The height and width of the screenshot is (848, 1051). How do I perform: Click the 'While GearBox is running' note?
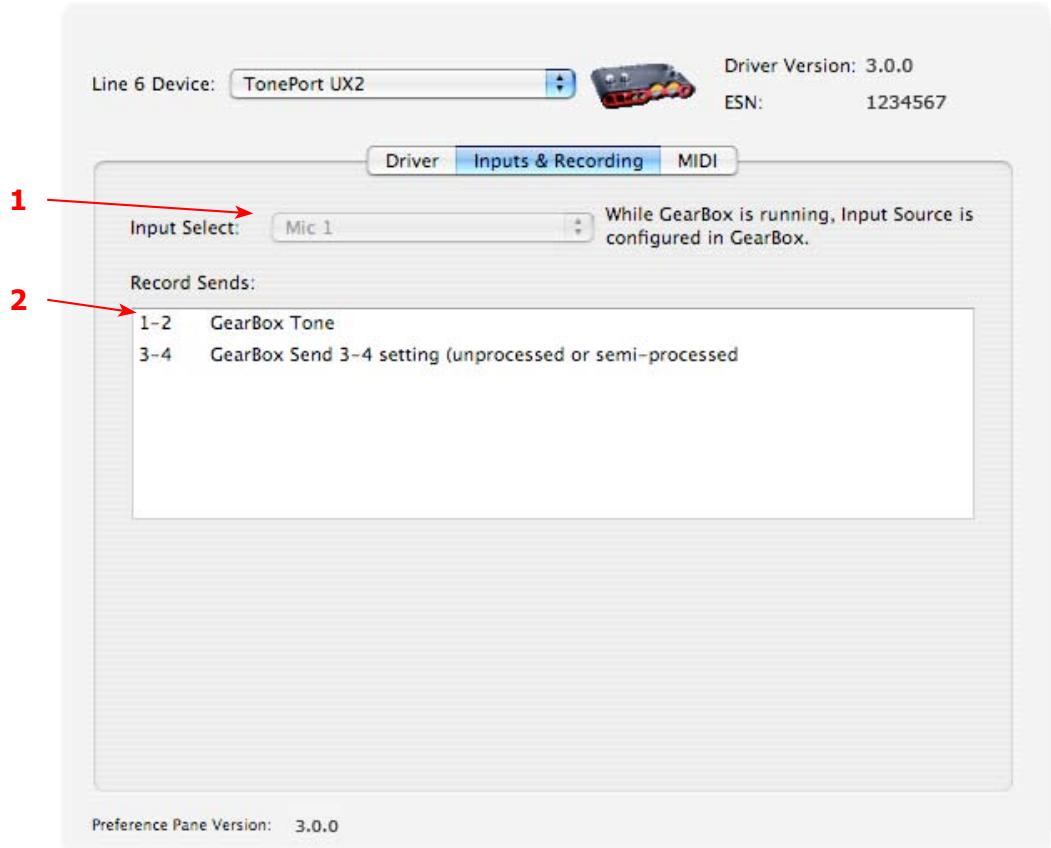coord(789,226)
